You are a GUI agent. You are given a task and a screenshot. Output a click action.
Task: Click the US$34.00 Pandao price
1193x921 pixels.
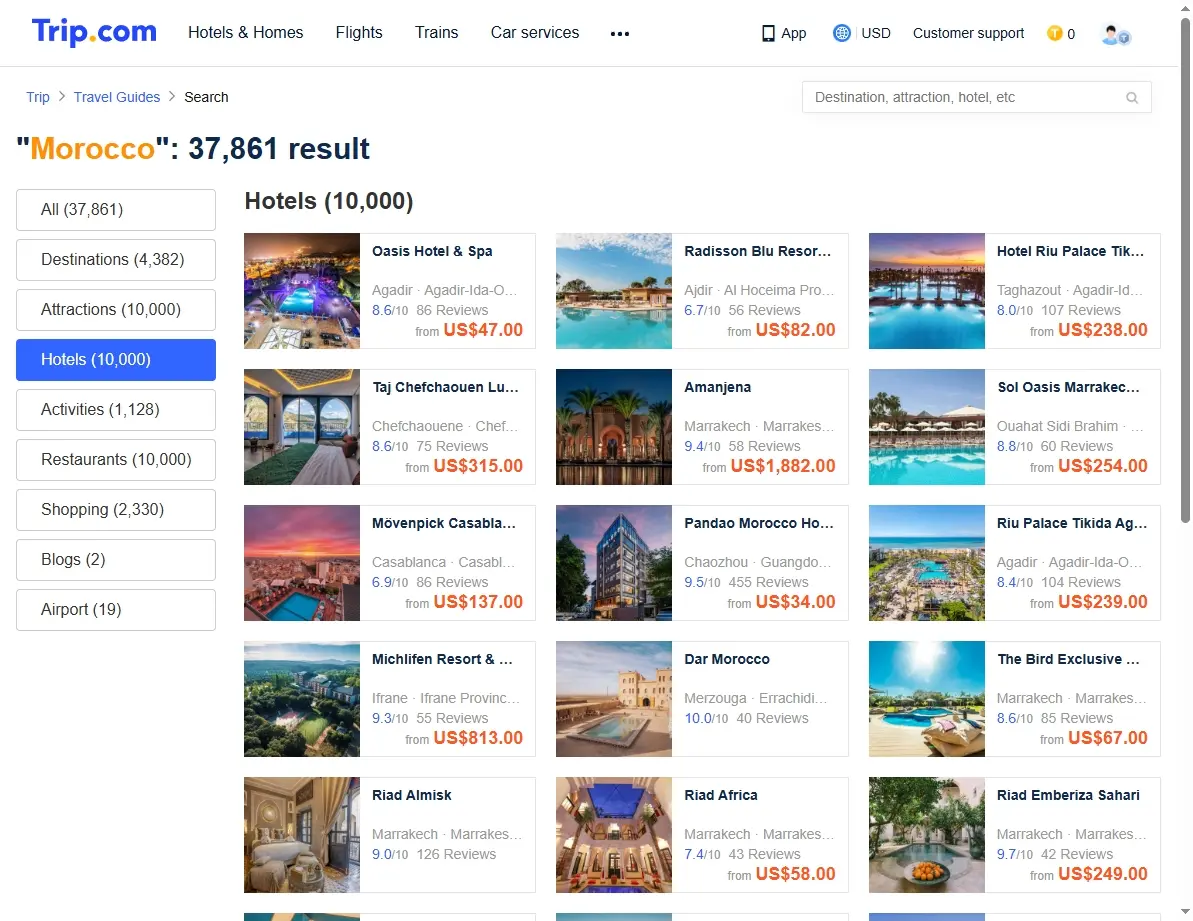(796, 602)
